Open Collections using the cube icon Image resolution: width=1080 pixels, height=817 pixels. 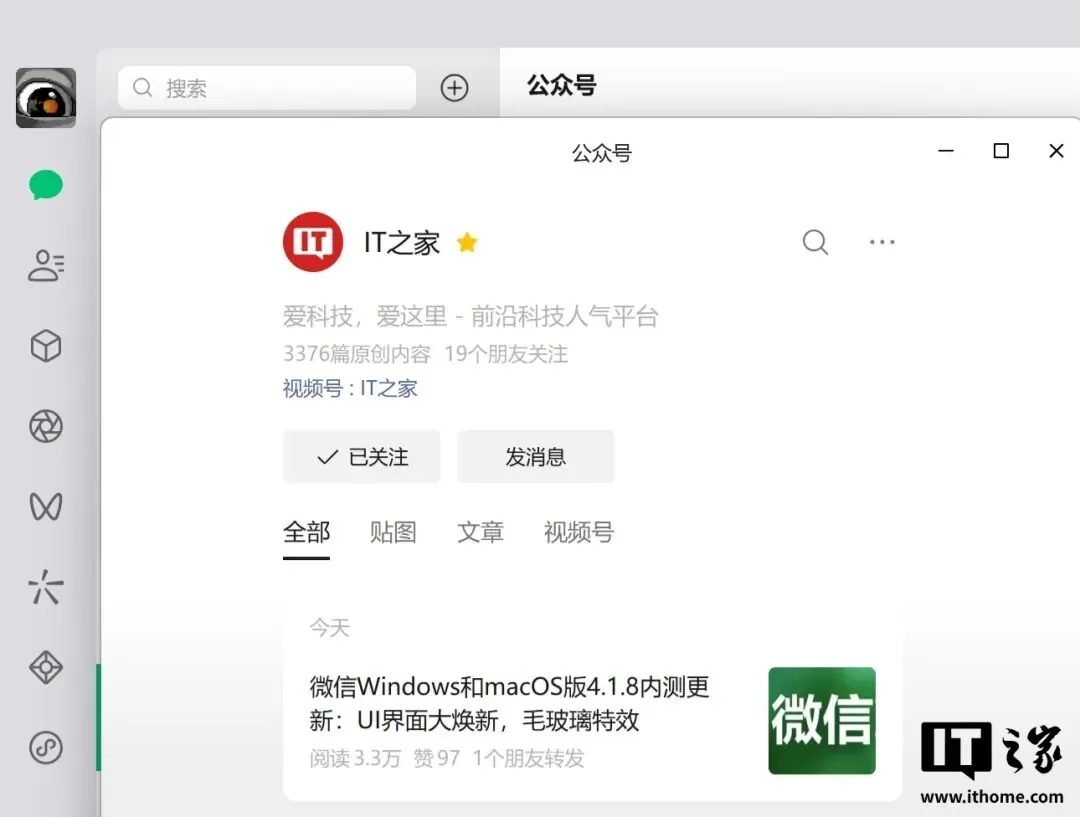click(x=44, y=346)
